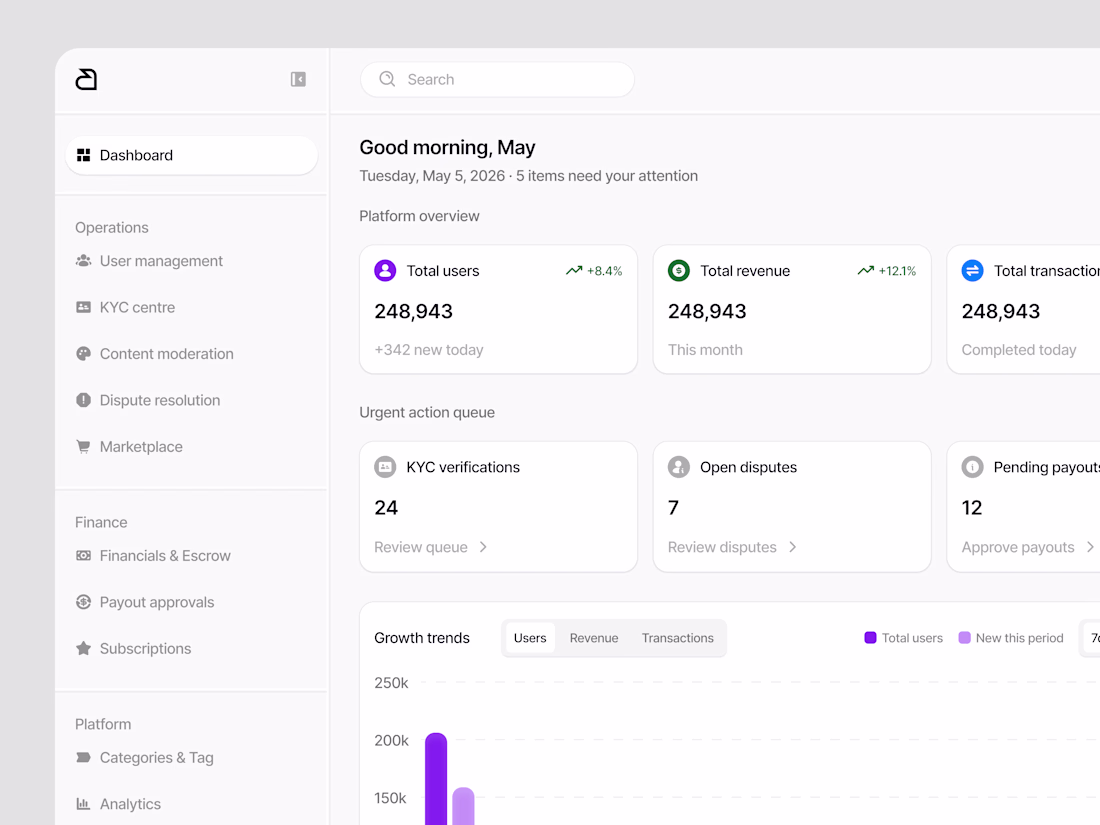Open the Total revenue card
The width and height of the screenshot is (1100, 825).
pyautogui.click(x=792, y=309)
